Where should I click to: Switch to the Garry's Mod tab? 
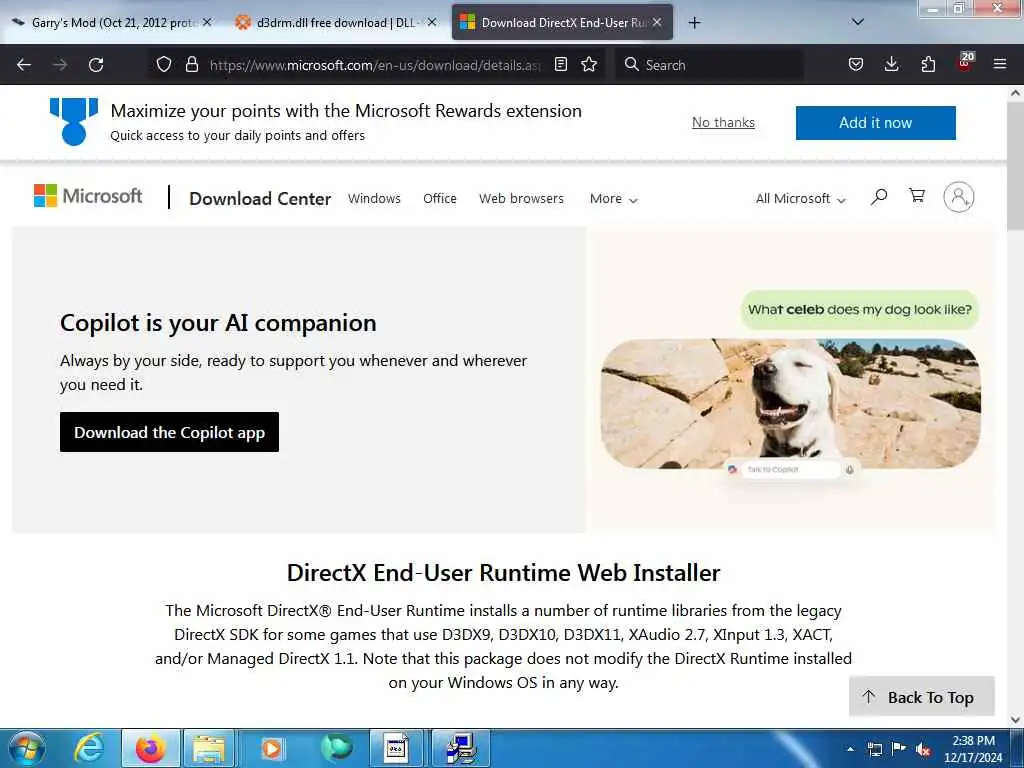click(111, 23)
